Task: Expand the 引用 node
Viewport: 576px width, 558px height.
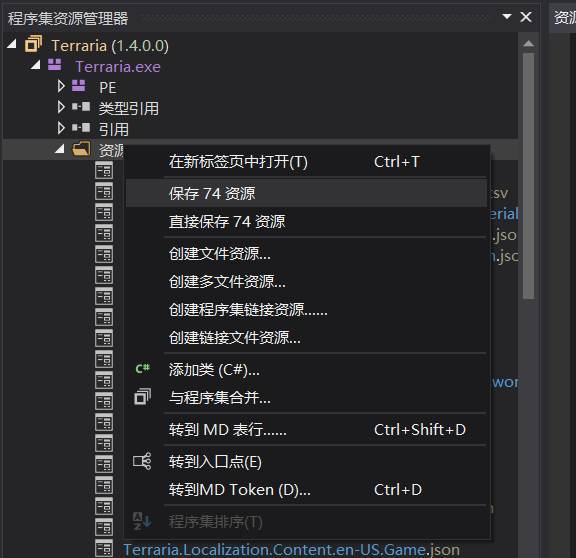Action: pos(61,128)
